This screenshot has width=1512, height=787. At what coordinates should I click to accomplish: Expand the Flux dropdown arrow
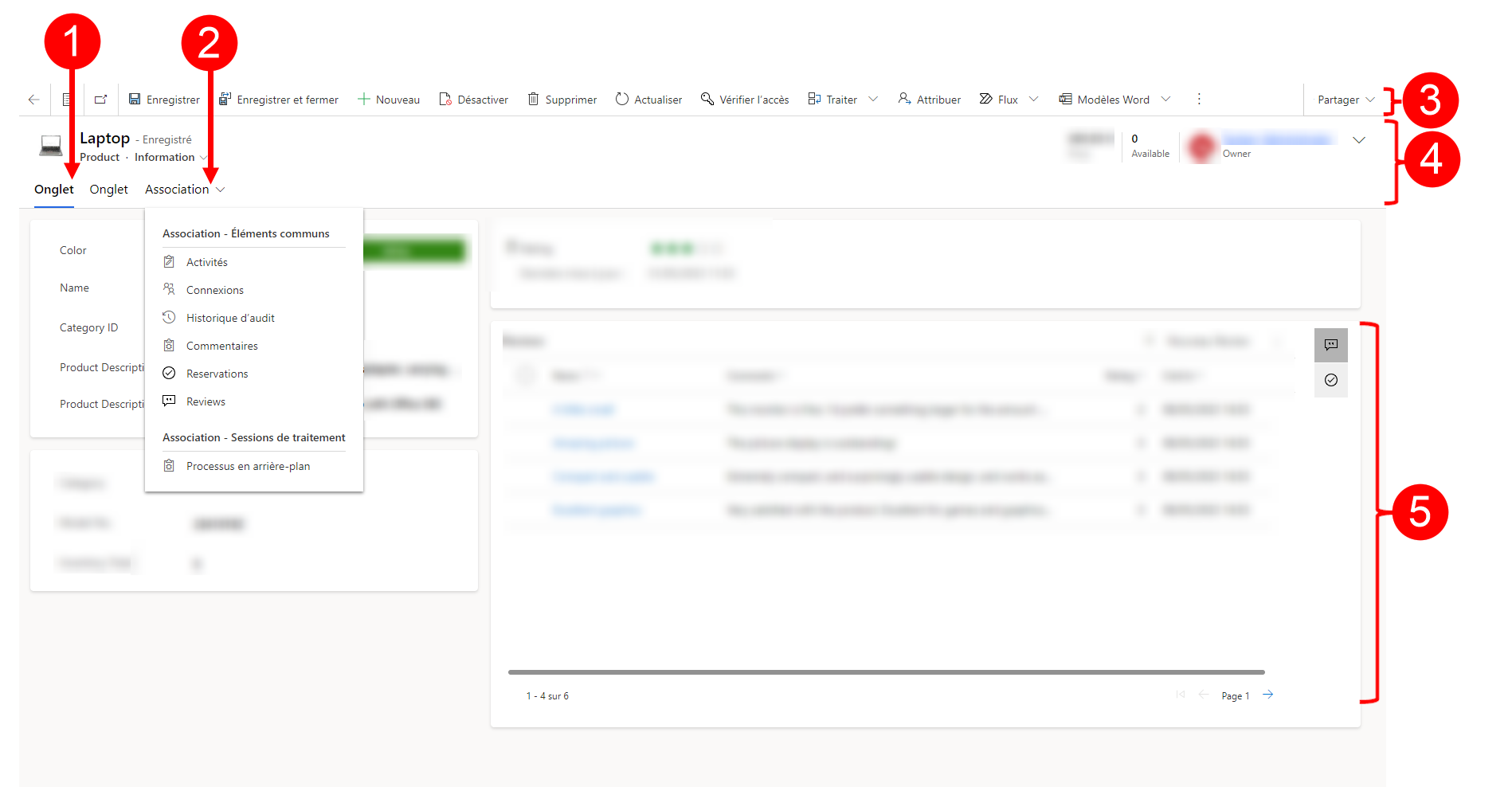tap(1034, 100)
